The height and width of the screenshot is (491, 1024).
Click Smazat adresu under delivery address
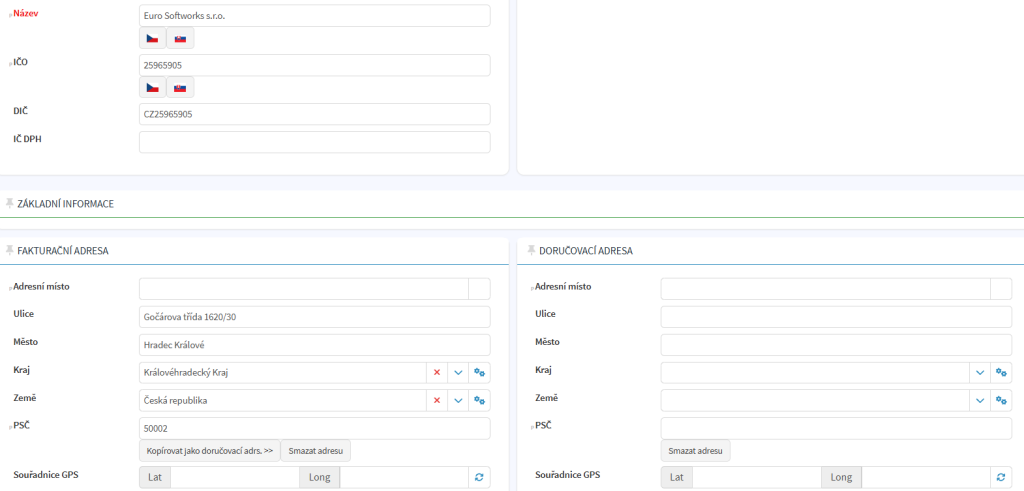pyautogui.click(x=695, y=451)
